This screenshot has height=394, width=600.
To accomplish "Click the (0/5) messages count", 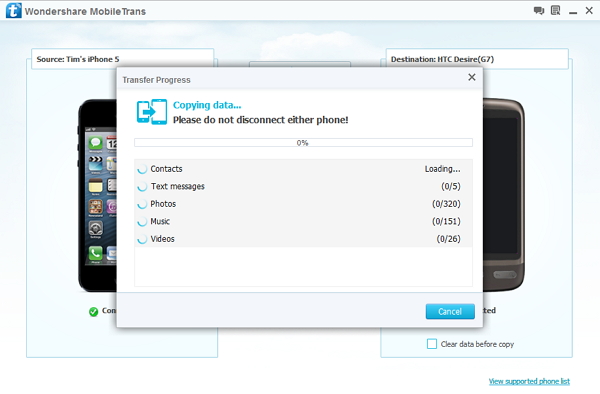I will tap(451, 186).
